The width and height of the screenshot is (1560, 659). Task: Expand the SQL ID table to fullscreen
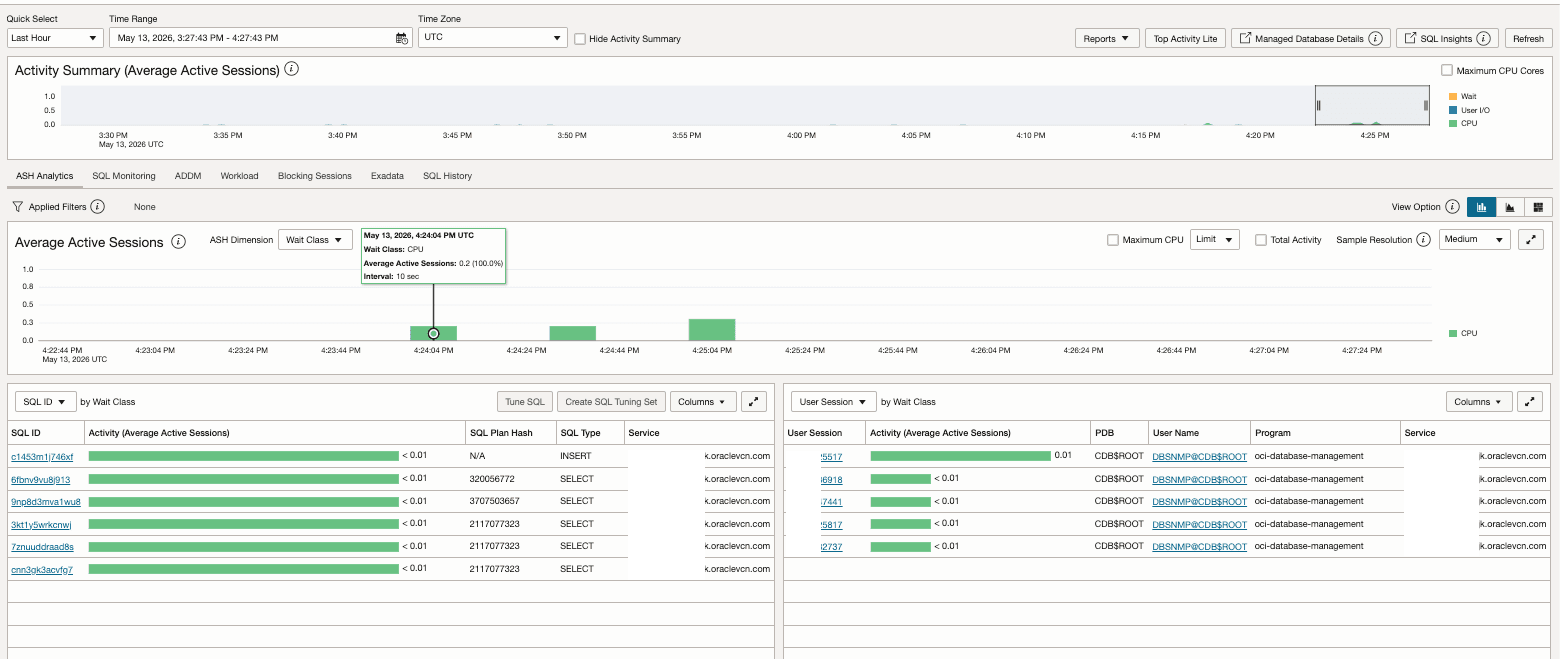(755, 401)
